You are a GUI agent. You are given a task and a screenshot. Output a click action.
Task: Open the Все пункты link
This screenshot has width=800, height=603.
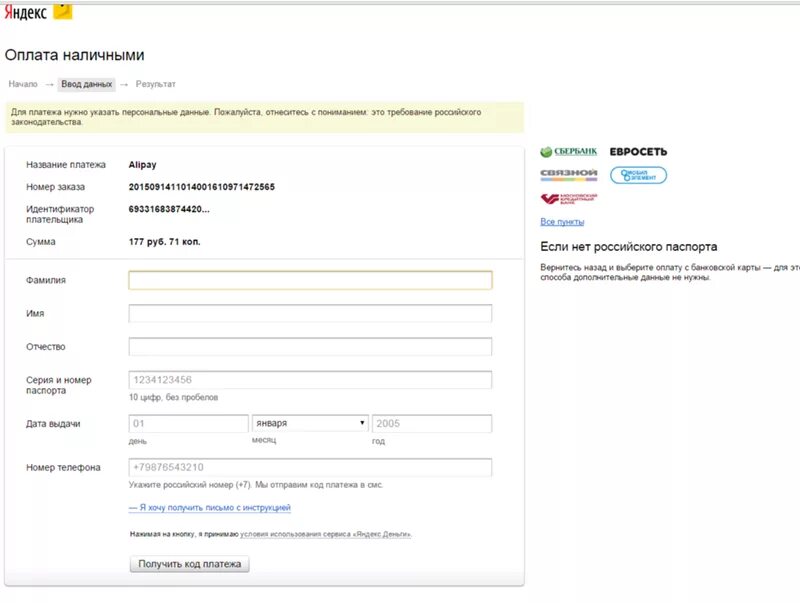coord(562,222)
